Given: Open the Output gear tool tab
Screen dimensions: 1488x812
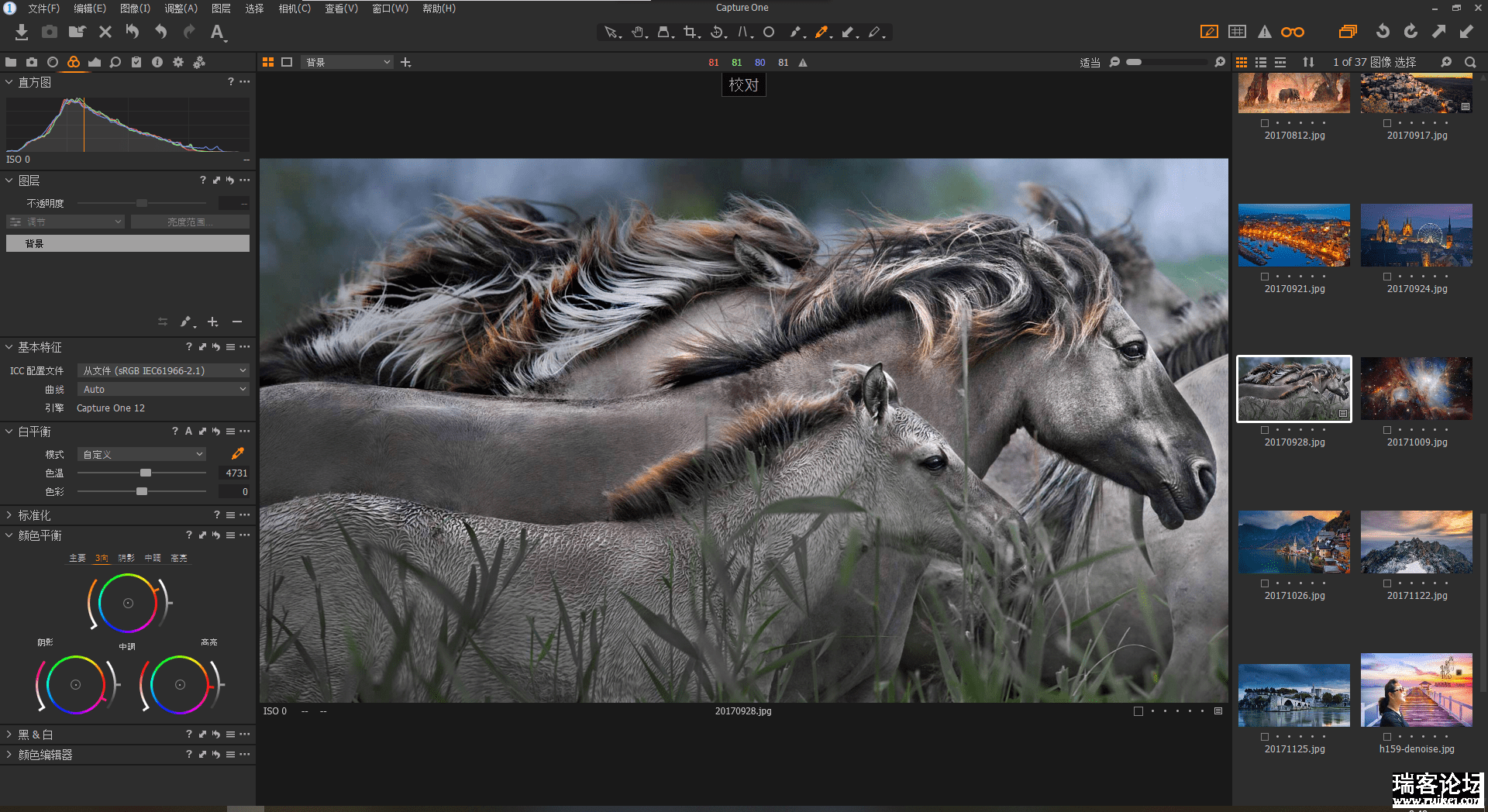Looking at the screenshot, I should [178, 62].
